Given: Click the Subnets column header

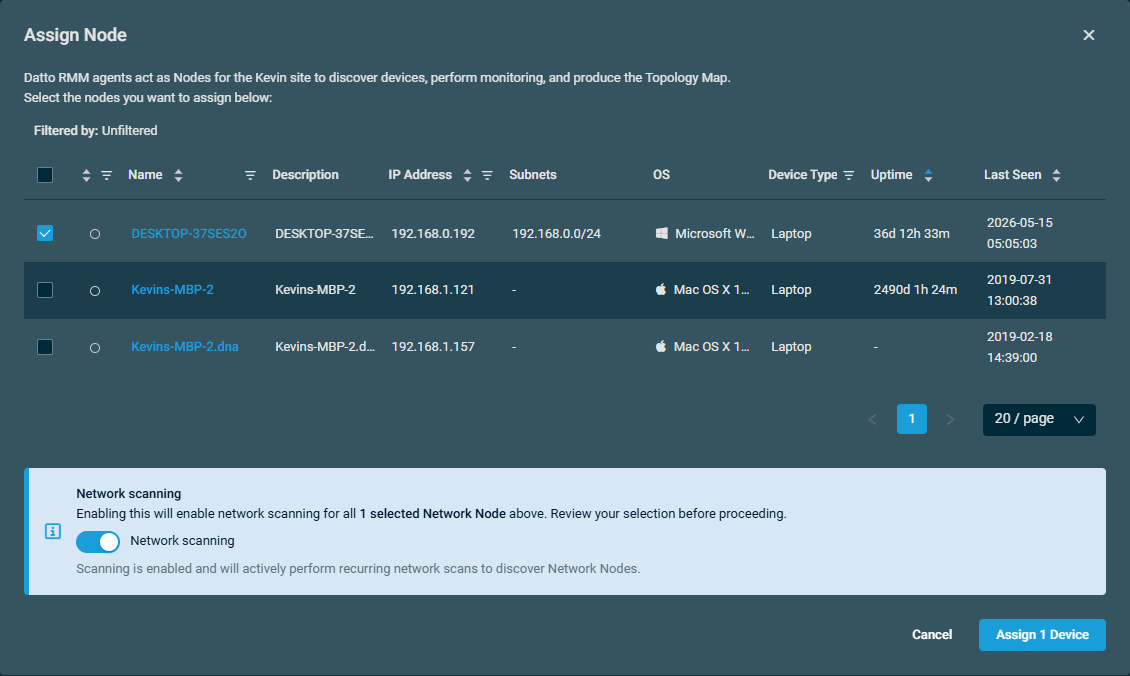Looking at the screenshot, I should coord(533,174).
